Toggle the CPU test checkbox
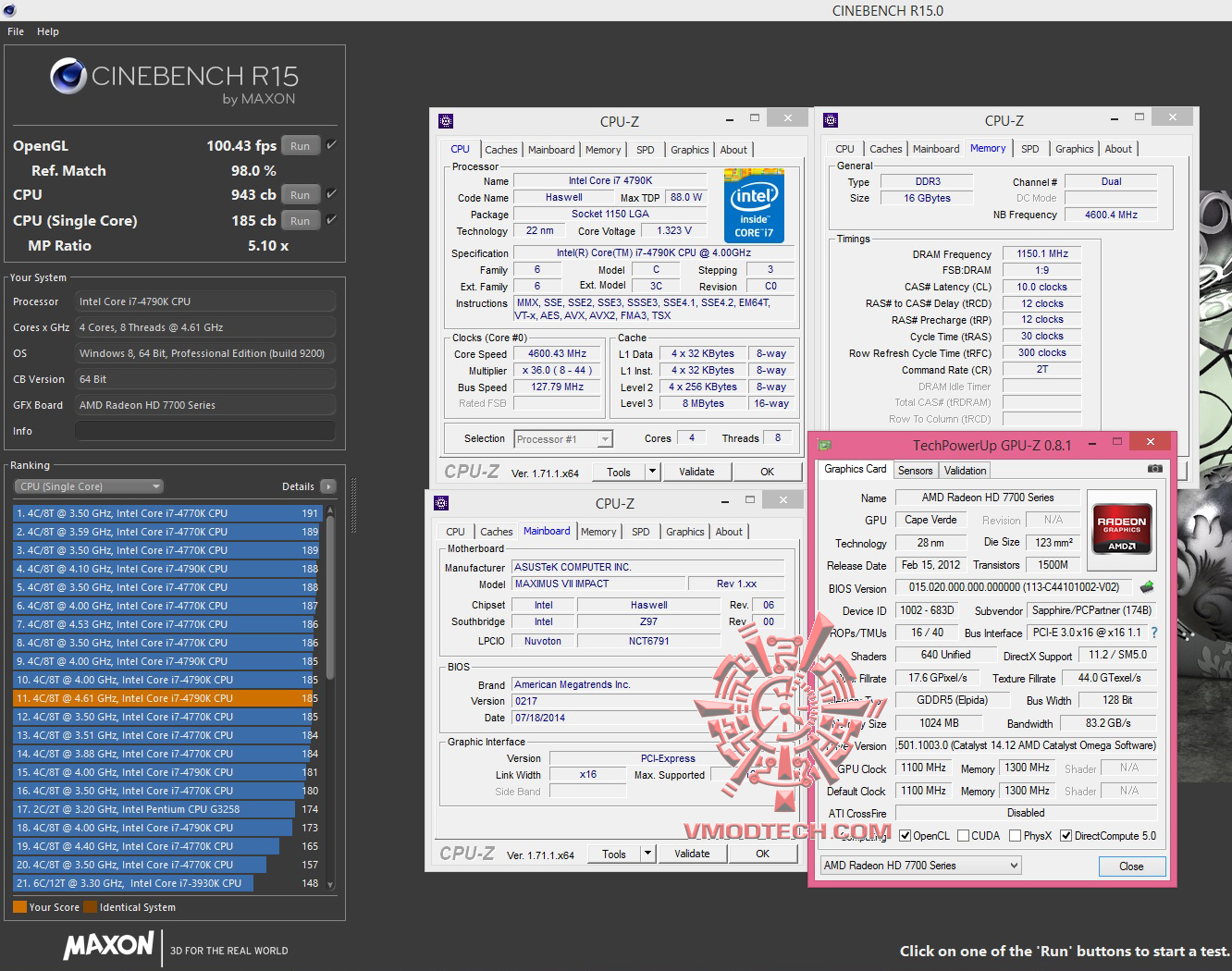The width and height of the screenshot is (1232, 971). tap(331, 194)
